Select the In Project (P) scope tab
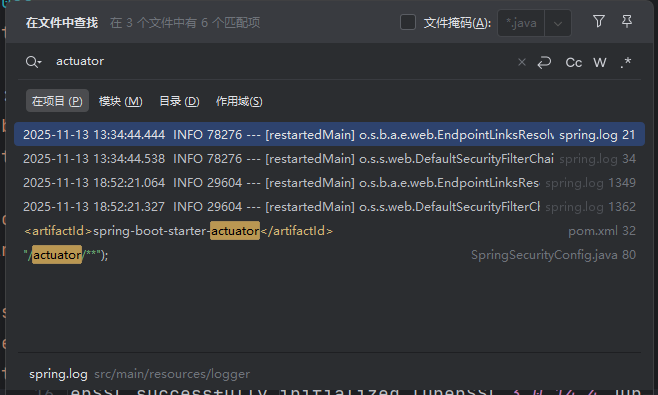658x395 pixels. (57, 101)
